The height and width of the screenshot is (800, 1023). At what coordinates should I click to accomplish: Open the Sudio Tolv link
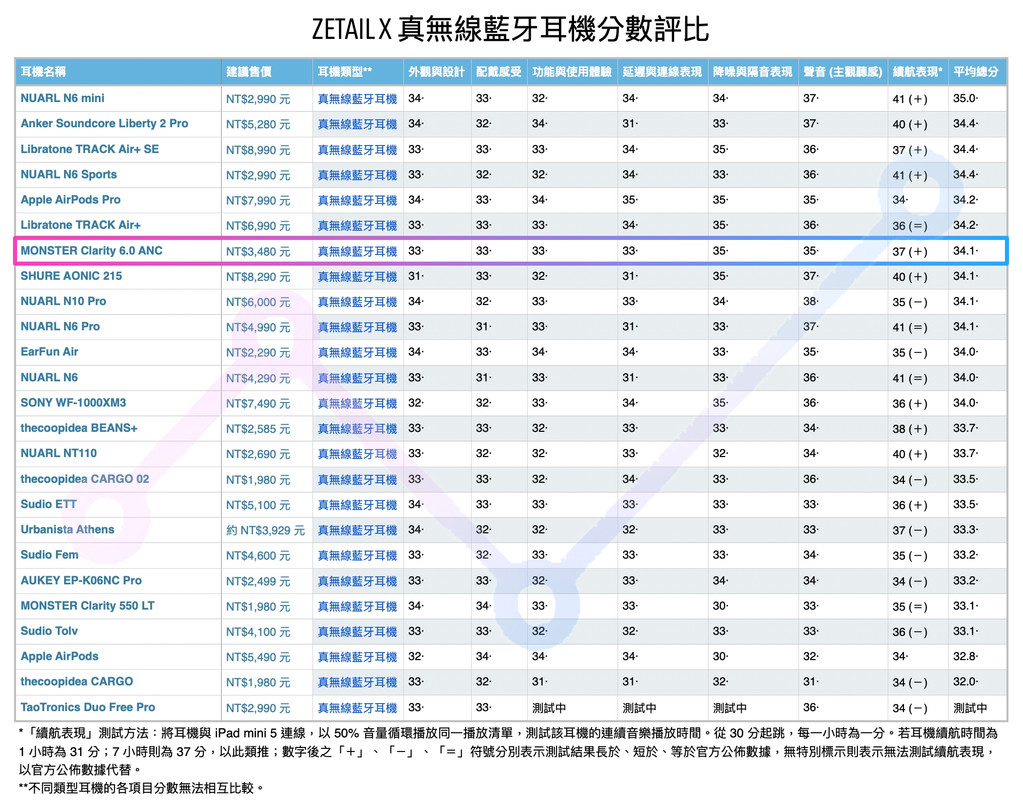click(x=49, y=631)
